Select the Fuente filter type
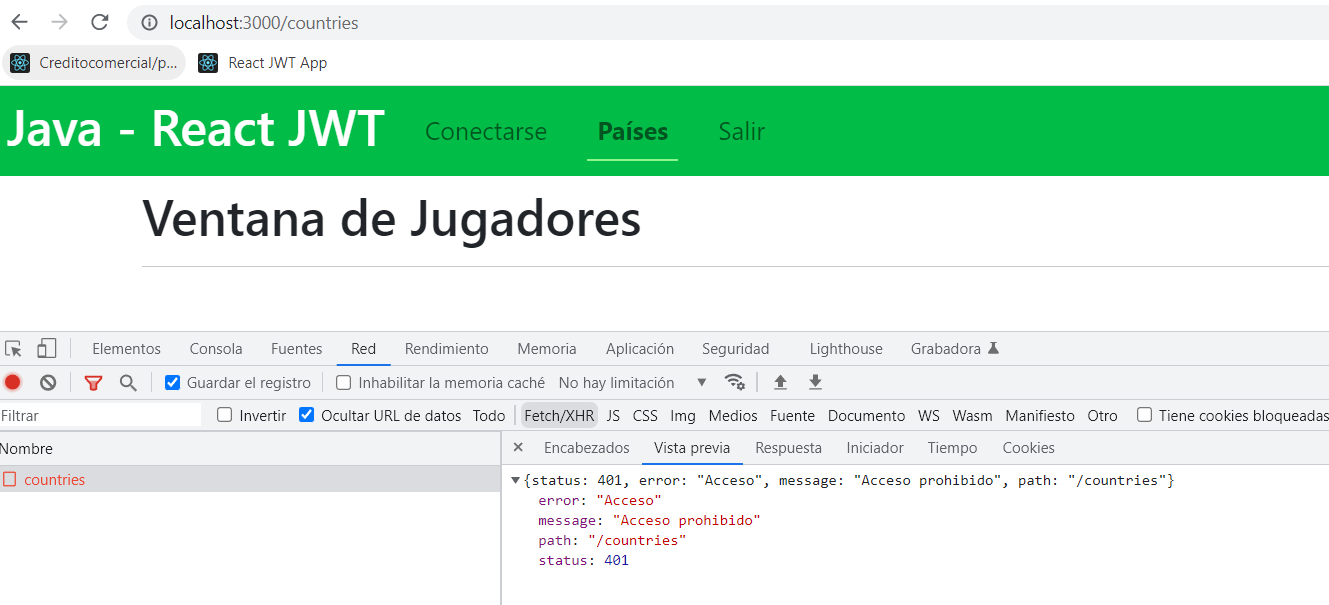Image resolution: width=1329 pixels, height=605 pixels. pos(792,415)
